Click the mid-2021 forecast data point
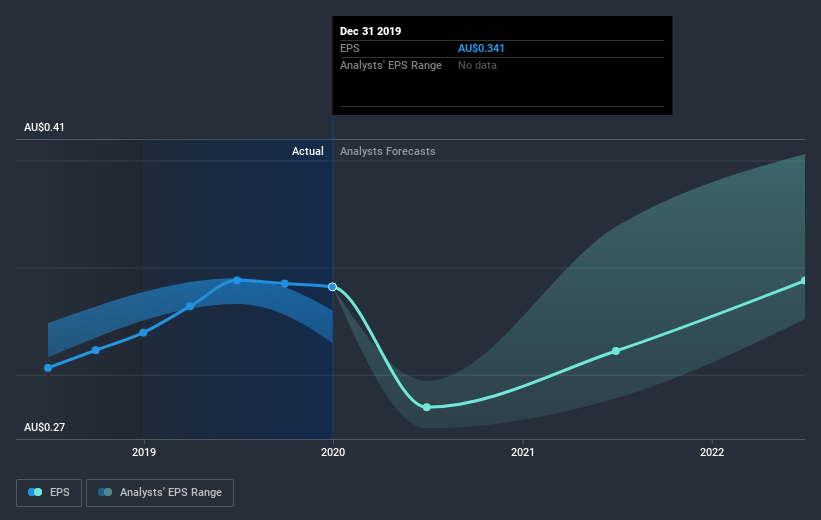 click(x=616, y=351)
